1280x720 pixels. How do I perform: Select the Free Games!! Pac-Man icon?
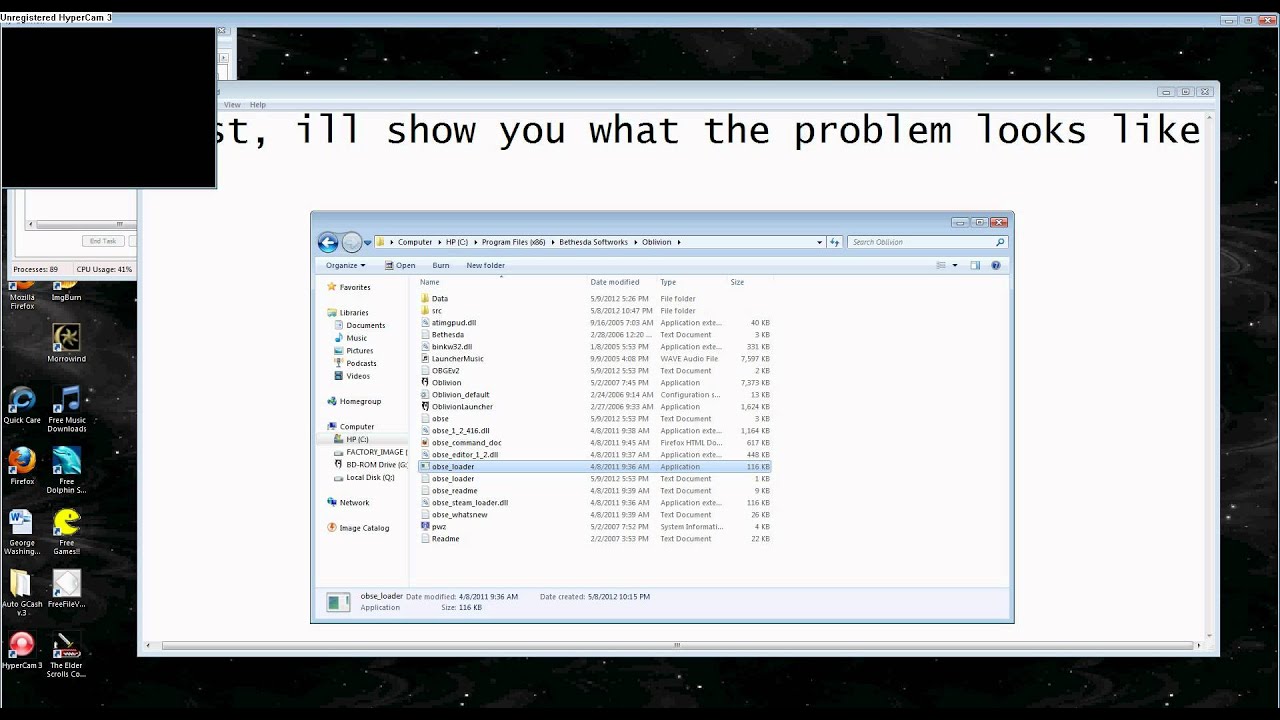click(67, 531)
